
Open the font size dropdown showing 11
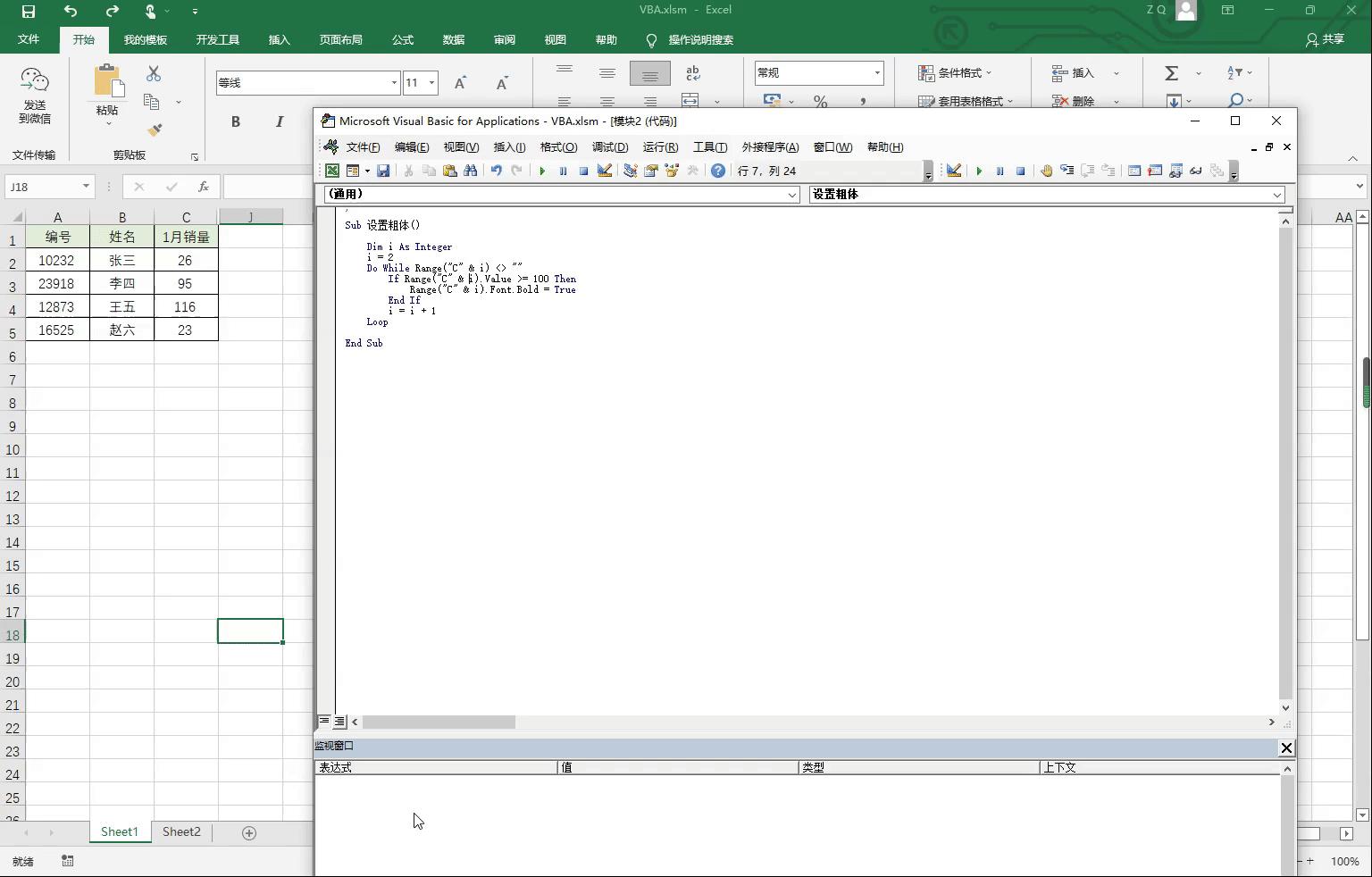[x=431, y=83]
